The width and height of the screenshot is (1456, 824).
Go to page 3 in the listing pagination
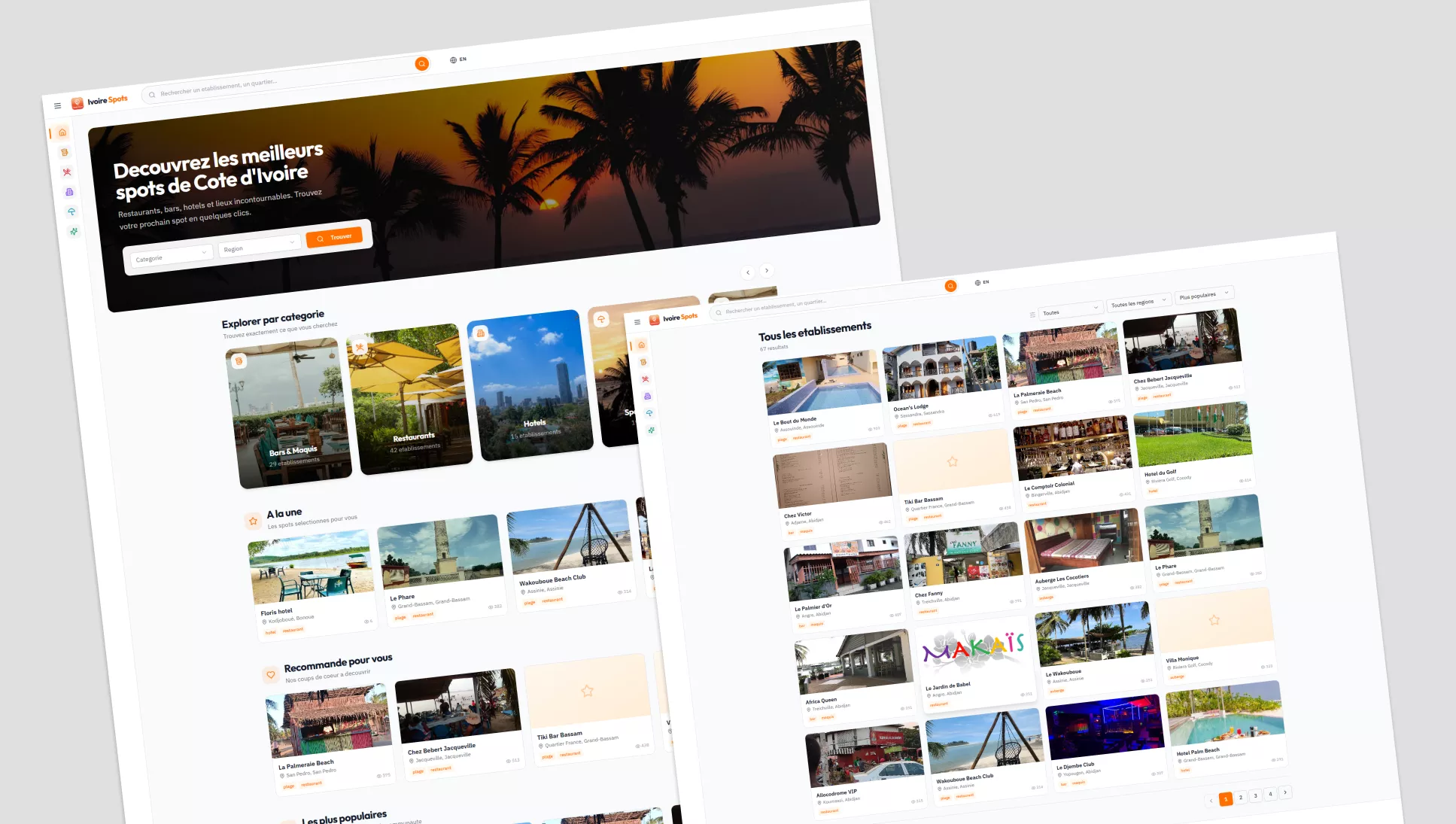pyautogui.click(x=1255, y=795)
